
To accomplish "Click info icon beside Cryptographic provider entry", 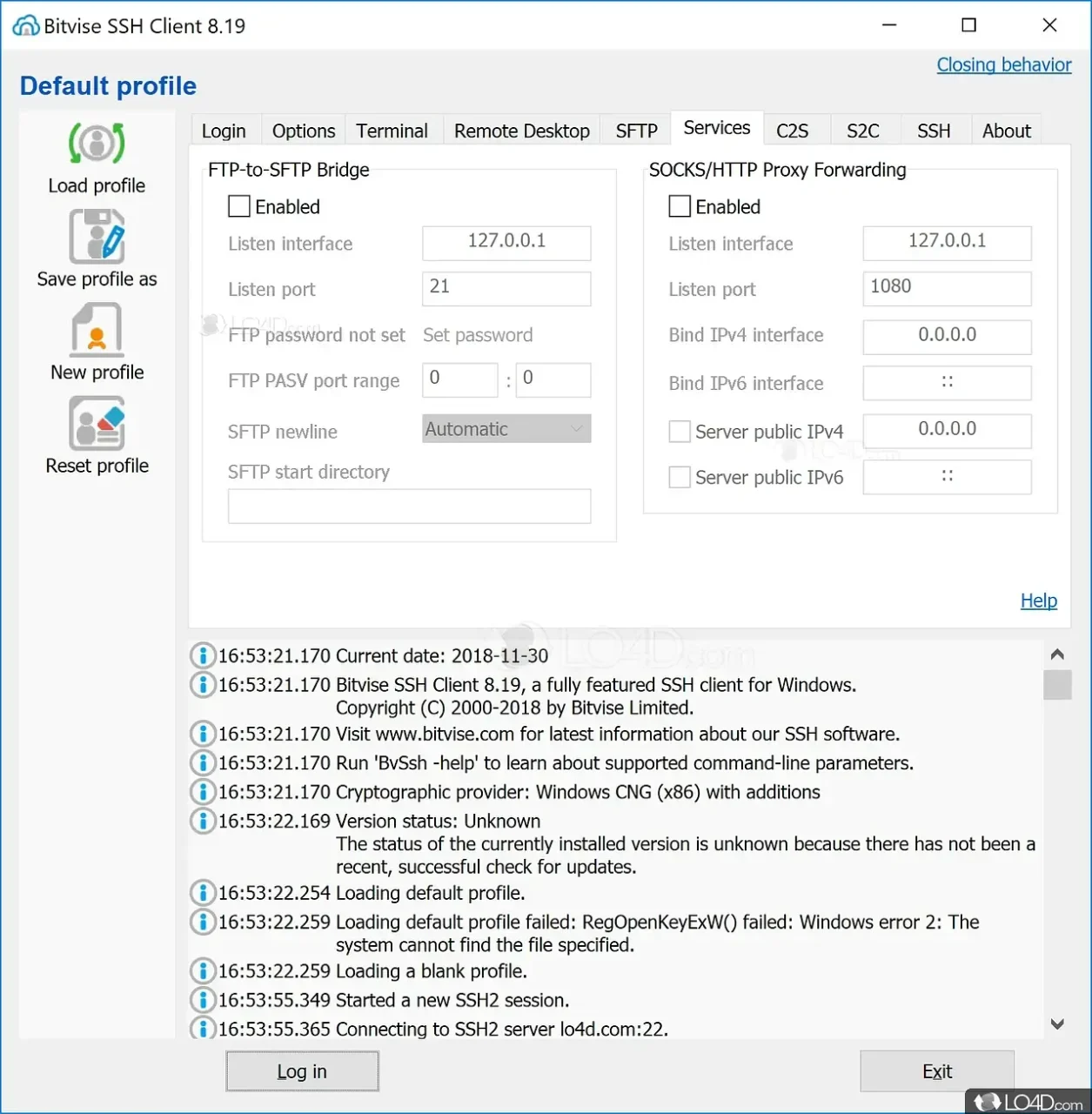I will pos(202,792).
